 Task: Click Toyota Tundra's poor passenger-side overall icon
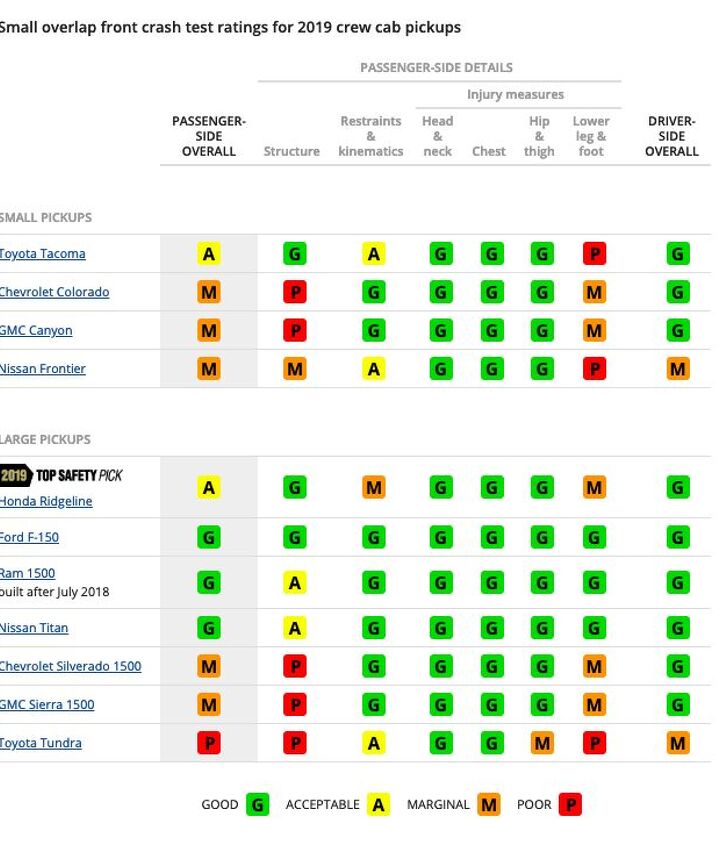point(209,743)
